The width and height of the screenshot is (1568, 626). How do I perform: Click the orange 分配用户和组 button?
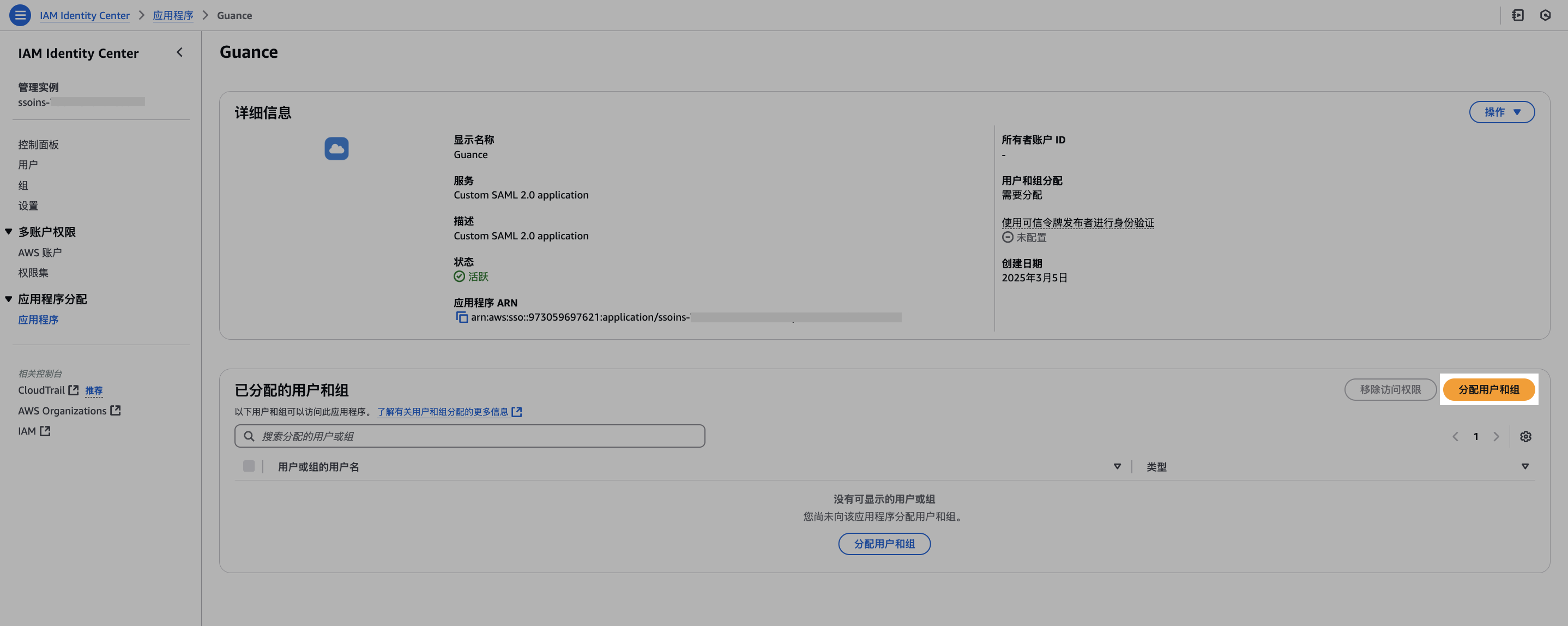(1488, 390)
